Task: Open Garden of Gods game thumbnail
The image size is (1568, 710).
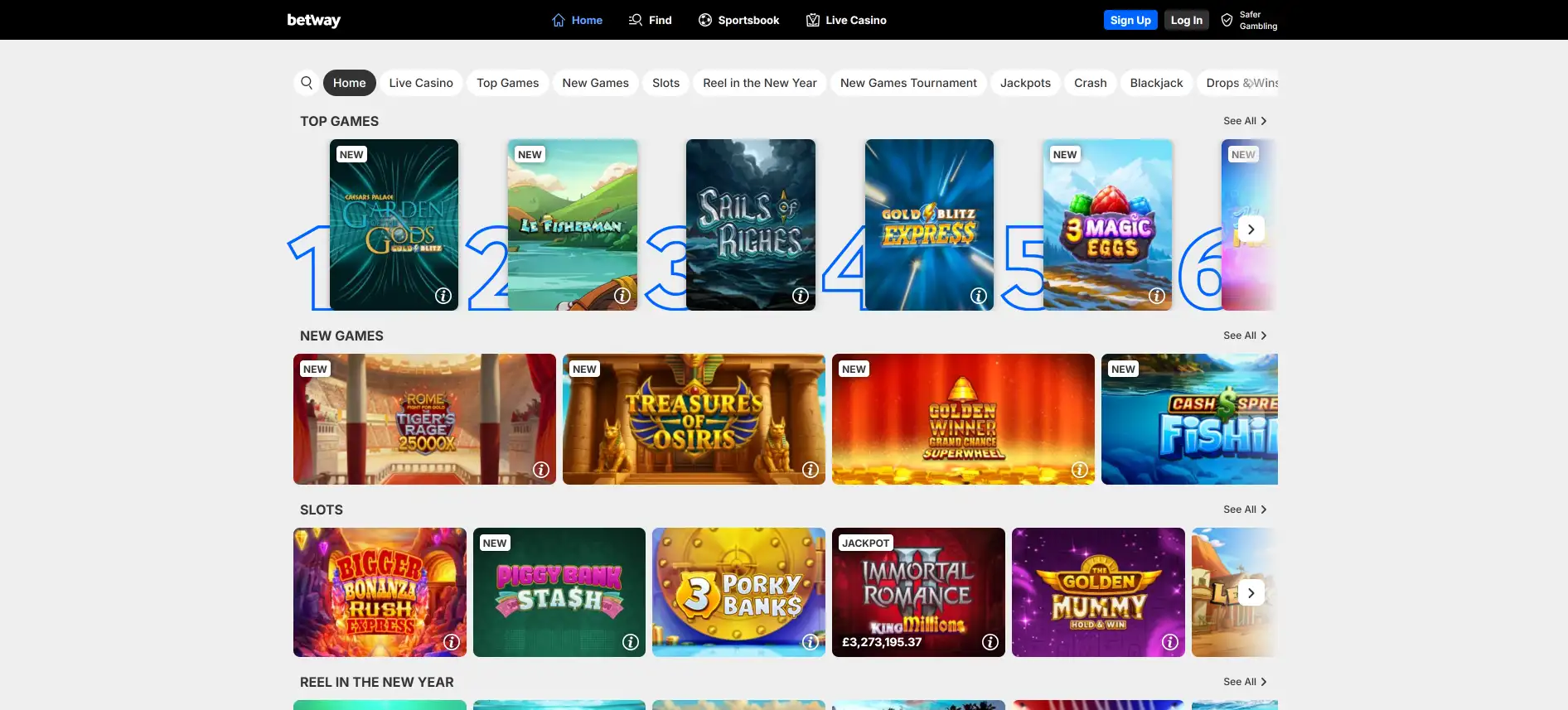Action: pyautogui.click(x=394, y=225)
